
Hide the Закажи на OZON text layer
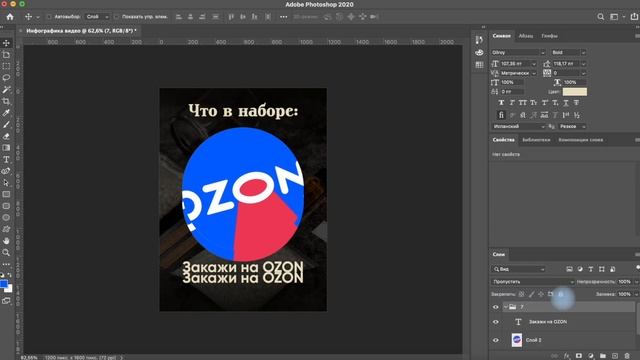496,322
